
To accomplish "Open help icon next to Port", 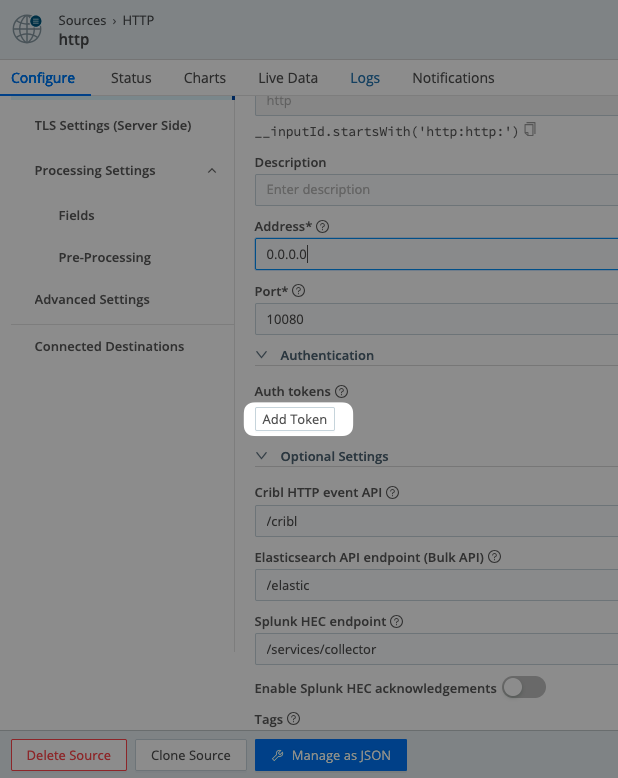I will click(x=298, y=291).
